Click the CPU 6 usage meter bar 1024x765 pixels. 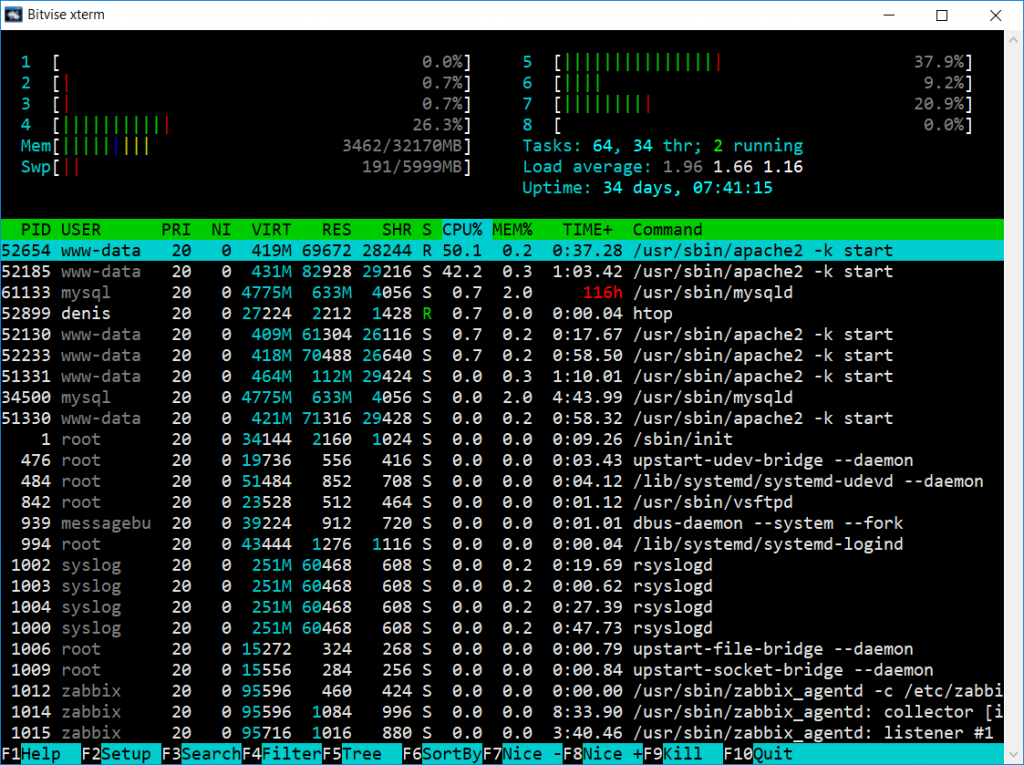[763, 83]
